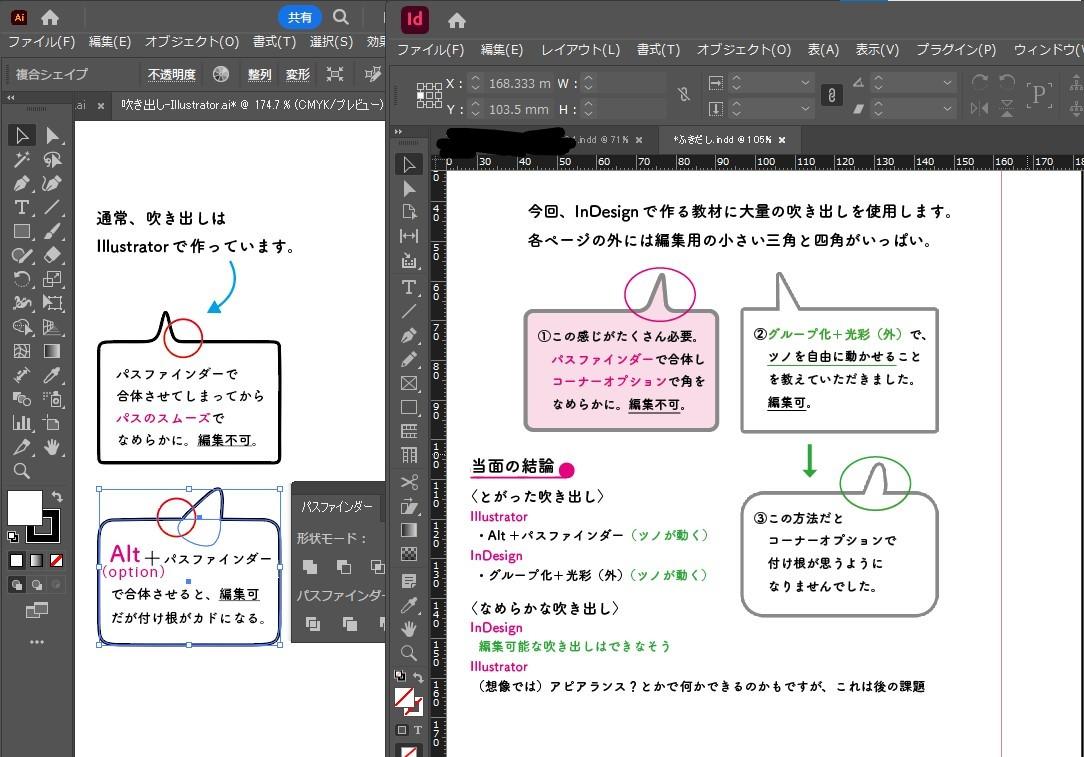Select the InDesign Rectangle Frame tool

pos(409,384)
